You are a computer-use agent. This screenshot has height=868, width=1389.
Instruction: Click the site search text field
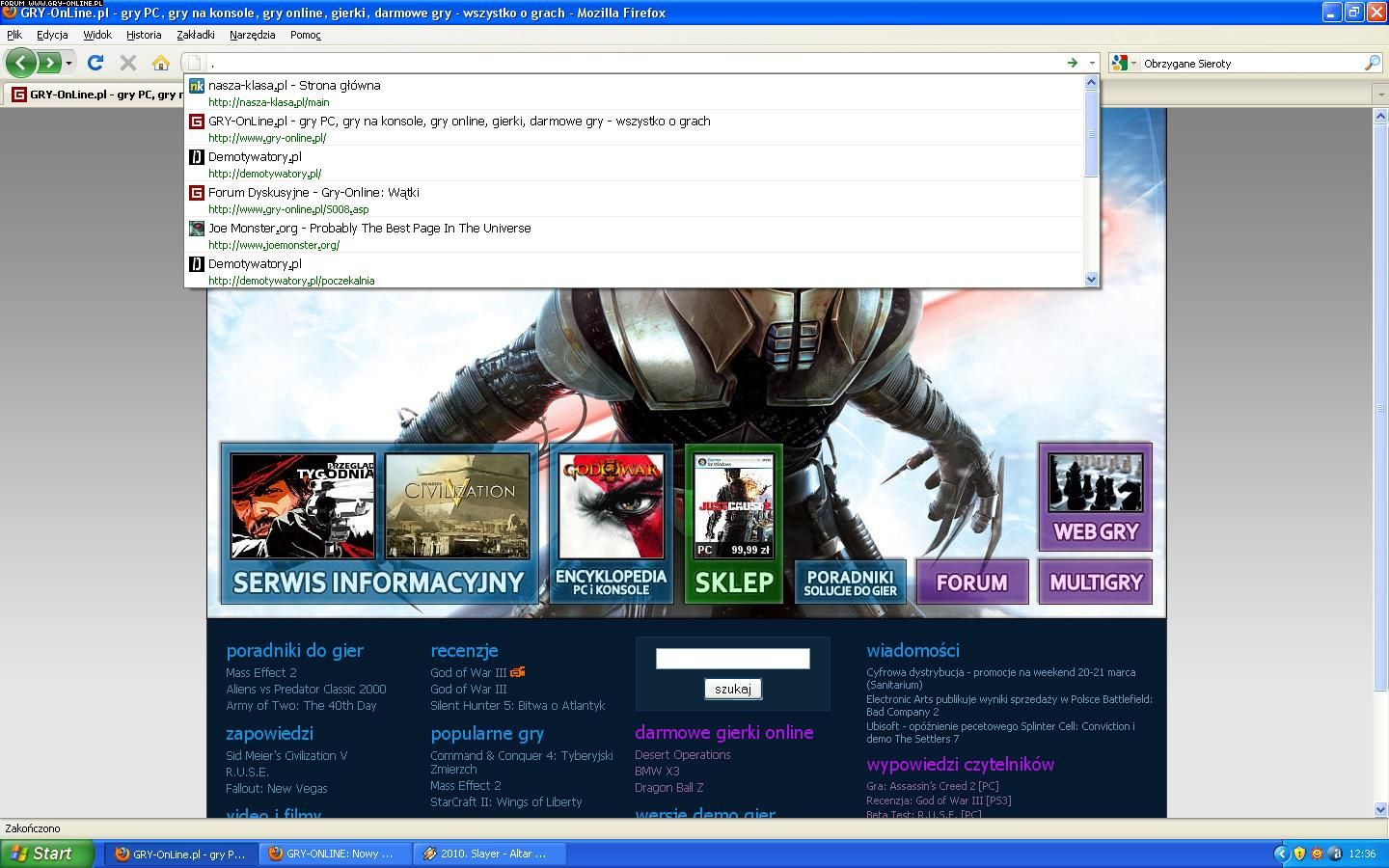[x=733, y=659]
